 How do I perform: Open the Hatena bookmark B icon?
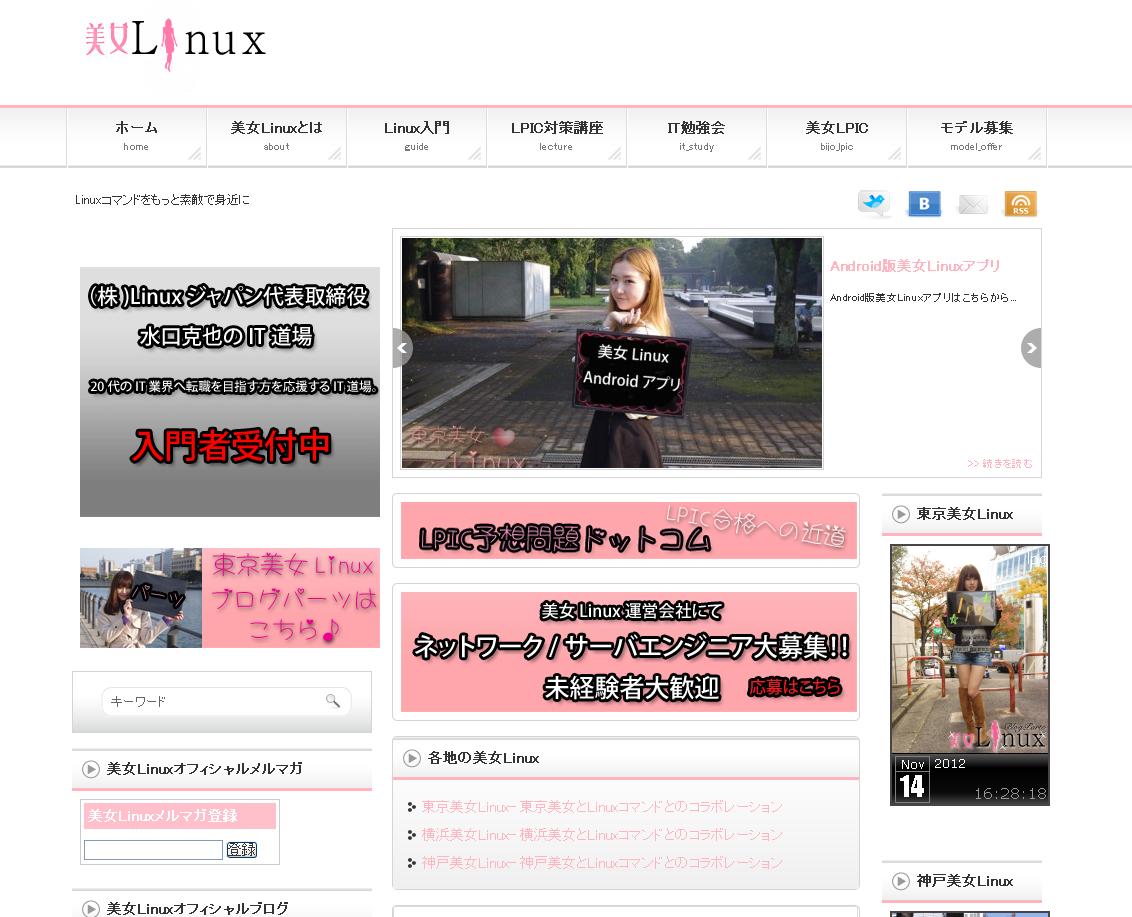coord(924,204)
